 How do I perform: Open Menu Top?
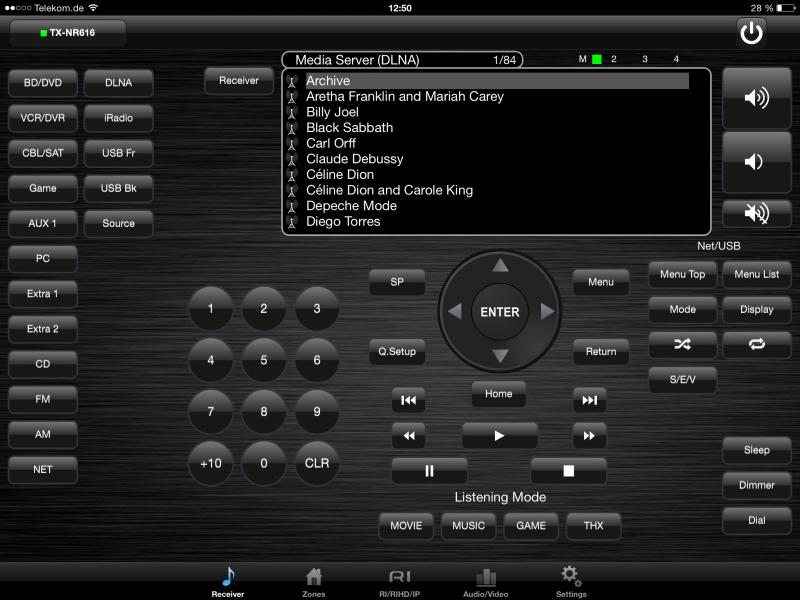click(x=683, y=274)
